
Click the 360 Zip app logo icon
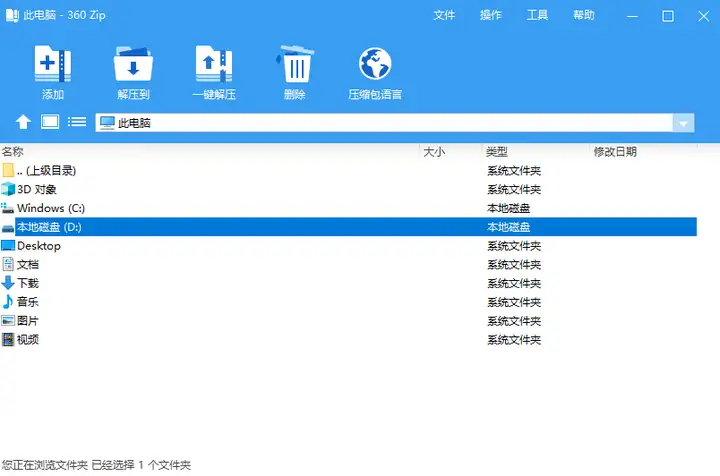click(12, 15)
